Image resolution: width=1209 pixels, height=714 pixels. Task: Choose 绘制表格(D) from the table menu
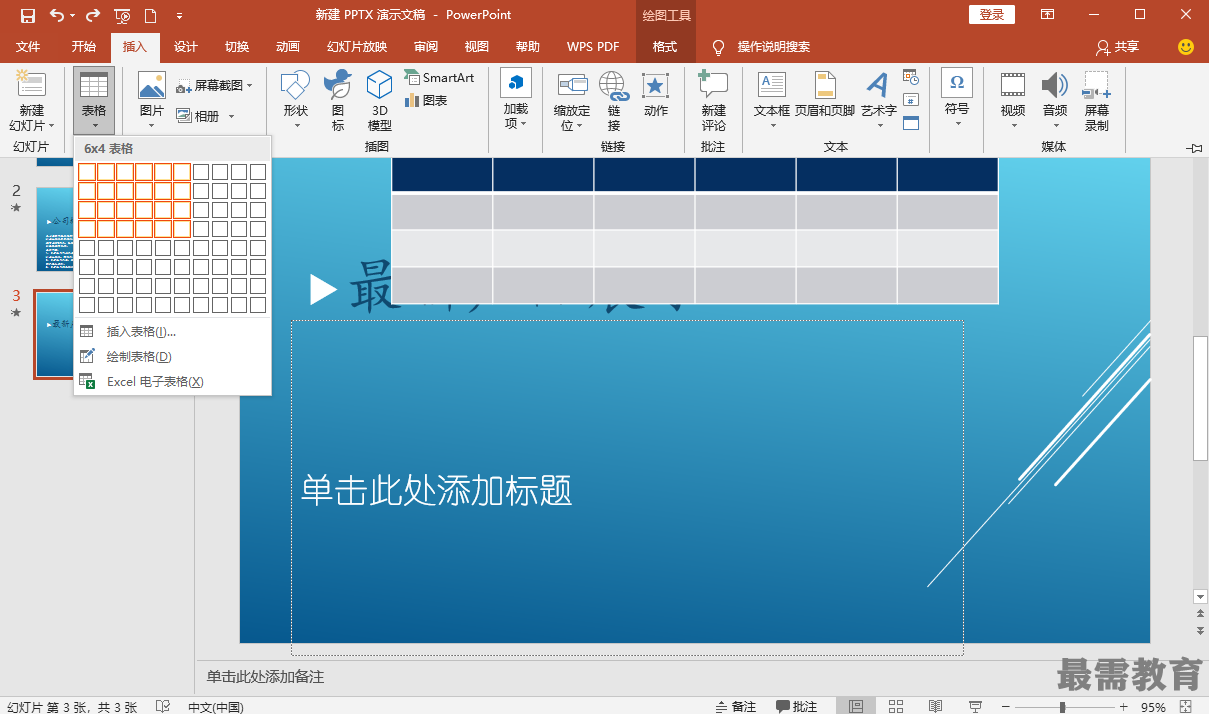tap(172, 356)
